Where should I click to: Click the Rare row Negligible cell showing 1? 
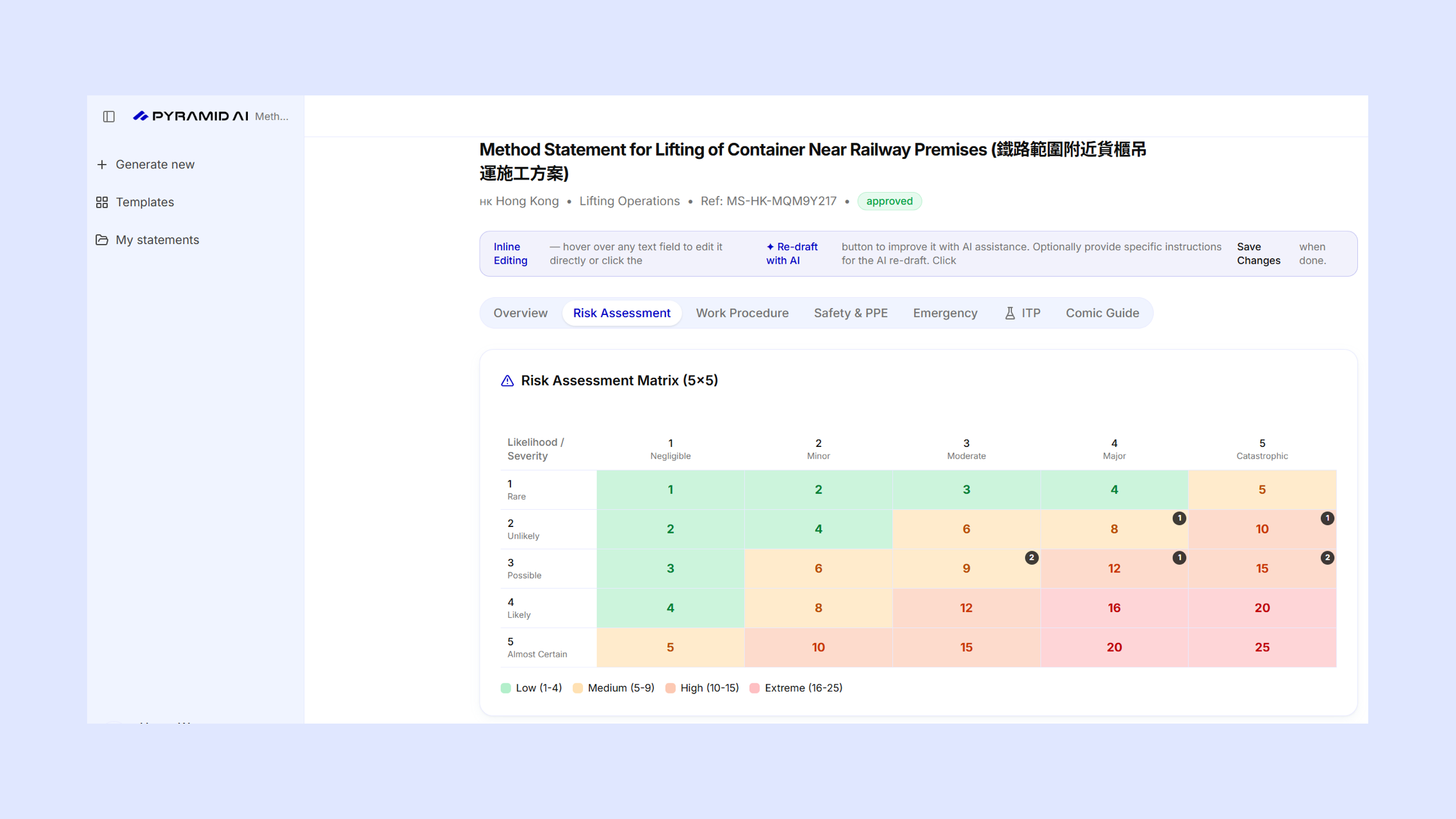670,490
